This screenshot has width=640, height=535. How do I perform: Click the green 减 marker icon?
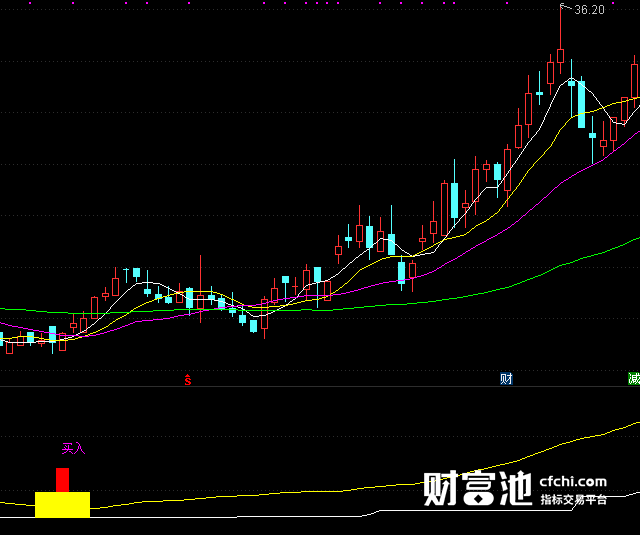[x=634, y=379]
